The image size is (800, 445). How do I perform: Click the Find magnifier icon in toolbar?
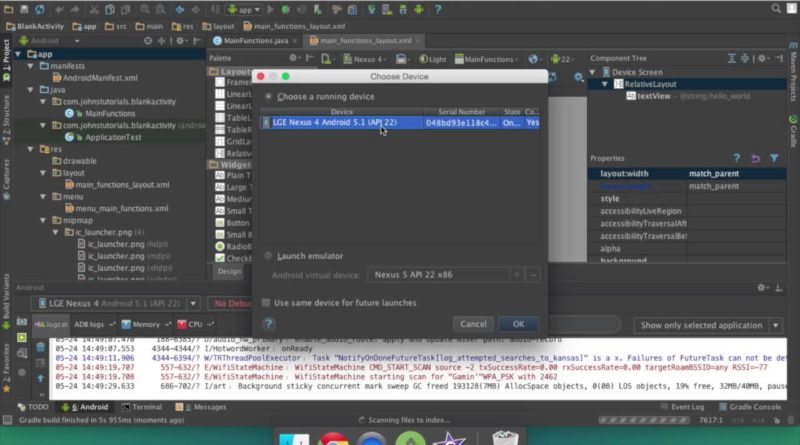145,9
